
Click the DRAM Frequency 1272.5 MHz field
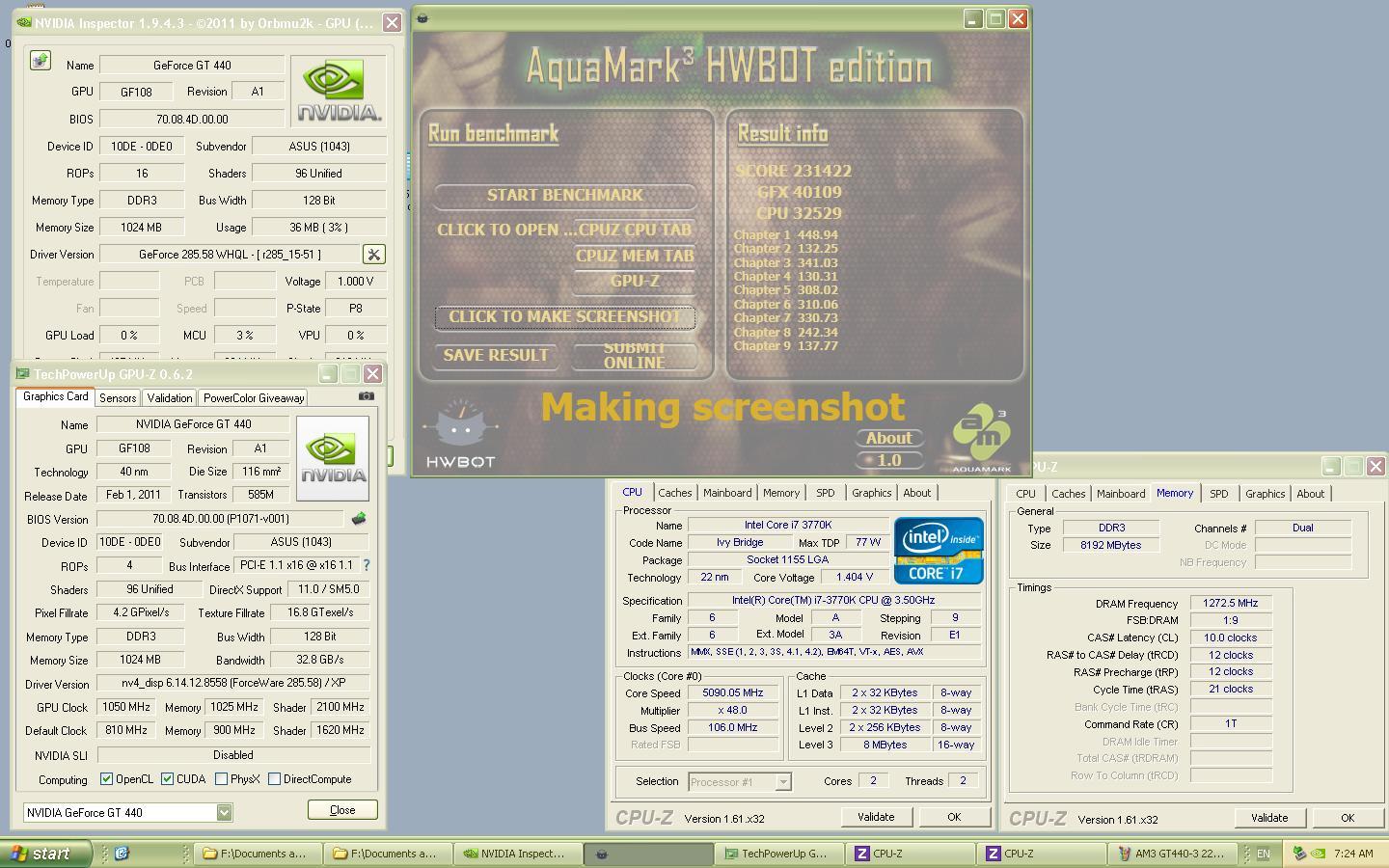coord(1231,603)
